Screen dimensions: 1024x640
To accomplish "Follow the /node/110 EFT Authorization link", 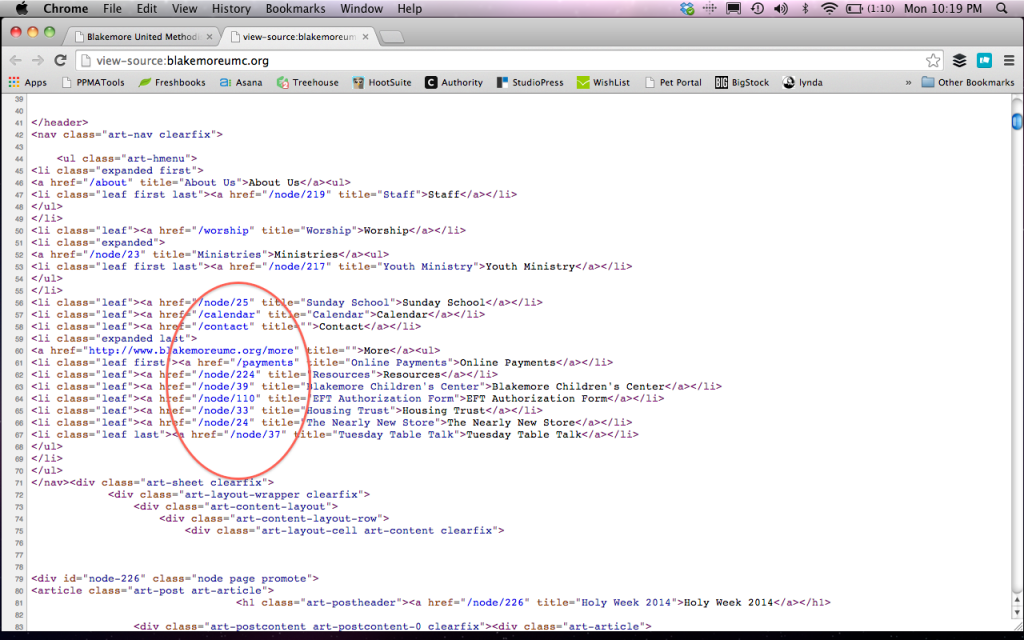I will 227,398.
